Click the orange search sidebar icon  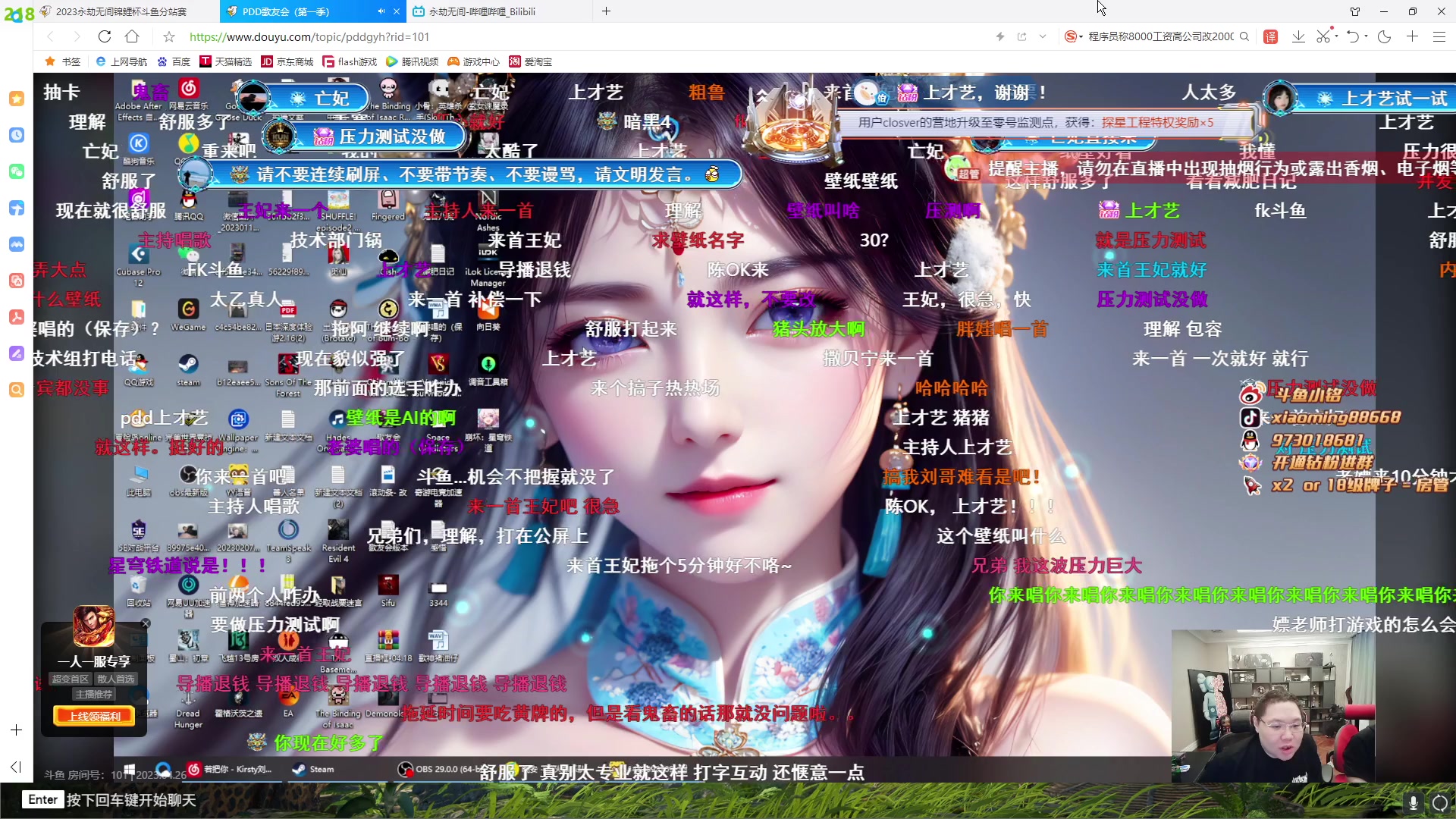pos(16,390)
